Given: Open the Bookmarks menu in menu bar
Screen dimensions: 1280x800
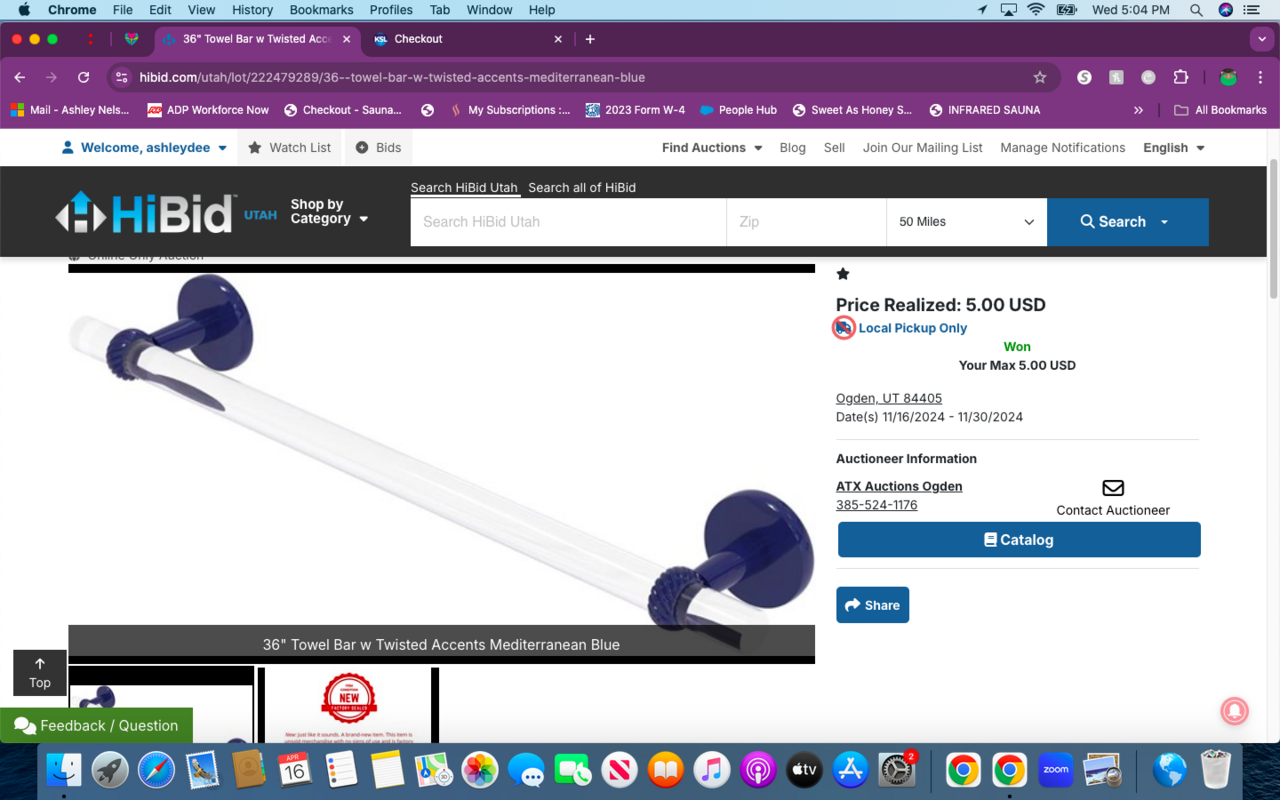Looking at the screenshot, I should [321, 10].
